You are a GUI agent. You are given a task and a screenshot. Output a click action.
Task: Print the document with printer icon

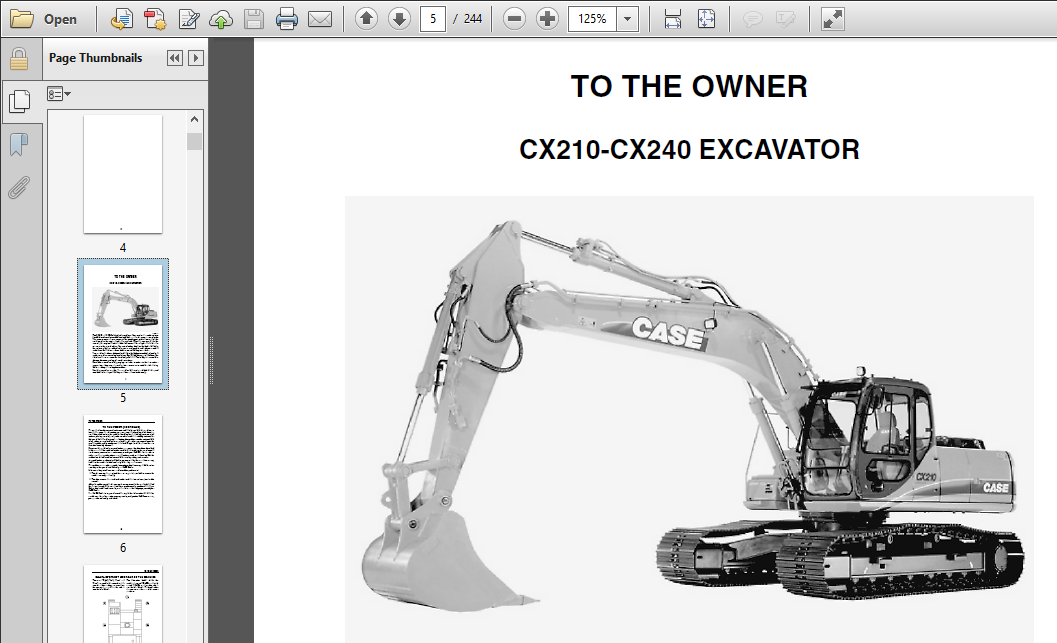click(286, 19)
